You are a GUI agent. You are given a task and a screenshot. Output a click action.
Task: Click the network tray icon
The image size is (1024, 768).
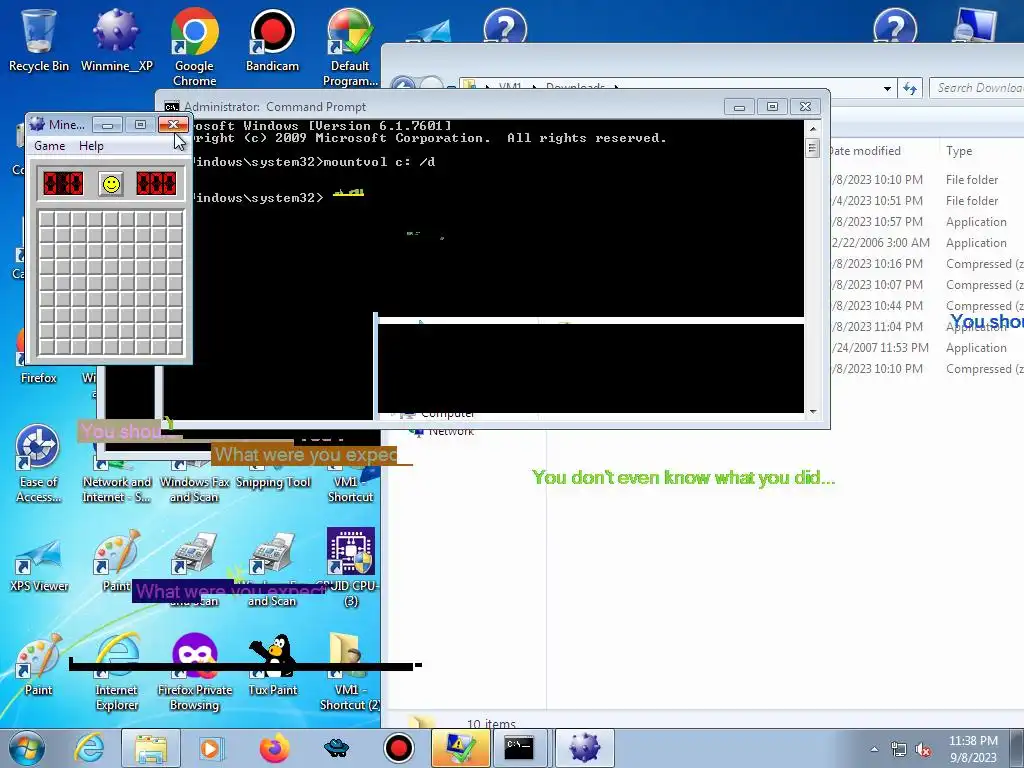899,750
